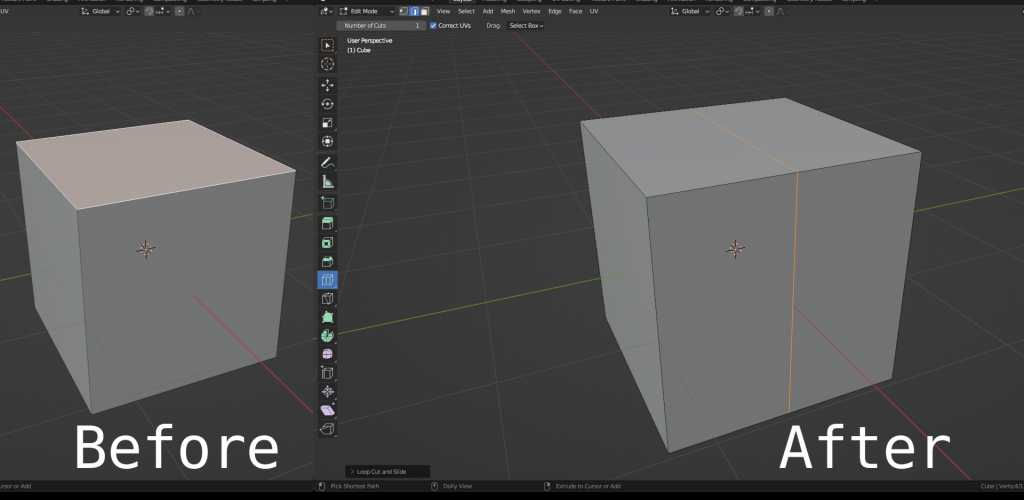Image resolution: width=1024 pixels, height=500 pixels.
Task: Open the Add menu
Action: [x=488, y=11]
